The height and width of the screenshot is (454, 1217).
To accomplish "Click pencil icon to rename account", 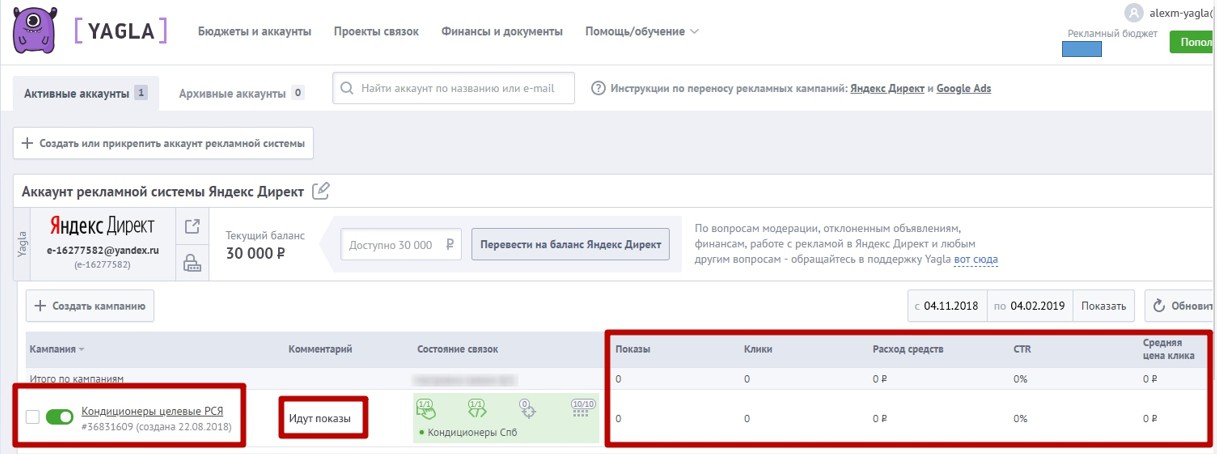I will 321,191.
